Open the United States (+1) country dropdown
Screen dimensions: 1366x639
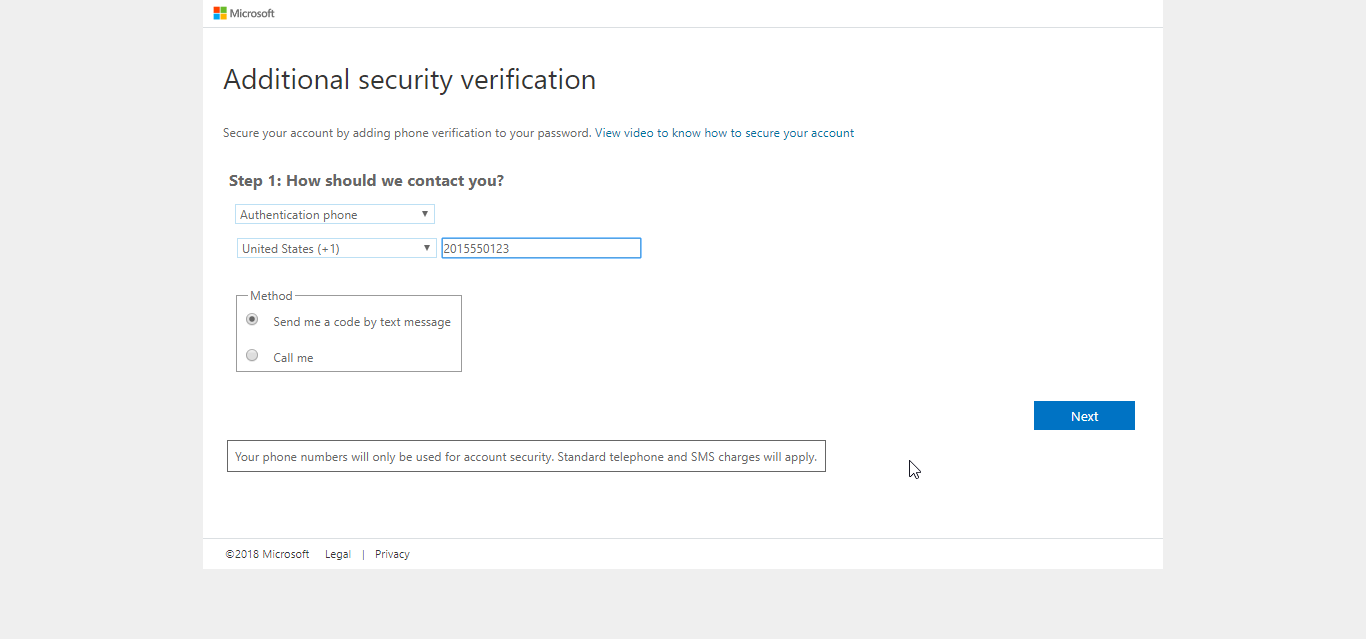pos(336,248)
